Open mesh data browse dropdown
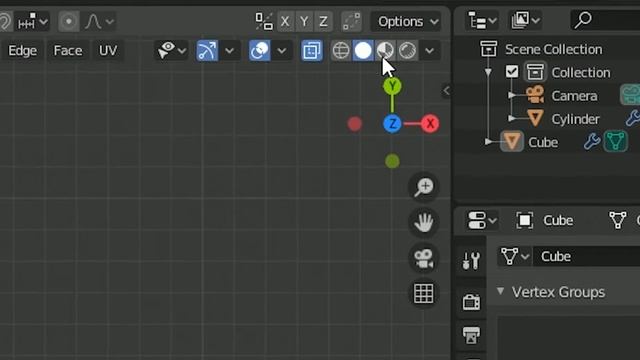 (515, 256)
